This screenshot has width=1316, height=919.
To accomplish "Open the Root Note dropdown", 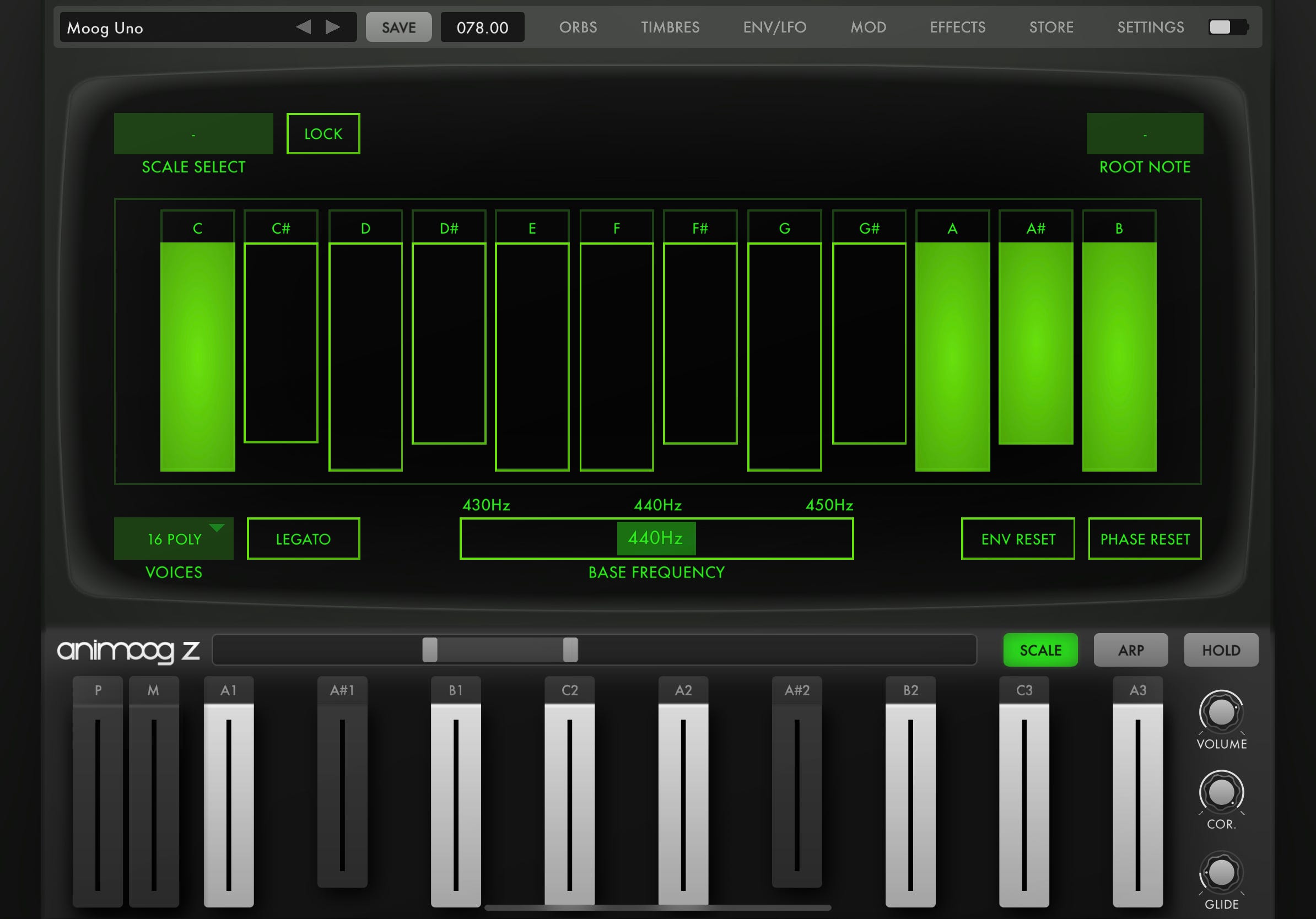I will [x=1145, y=133].
